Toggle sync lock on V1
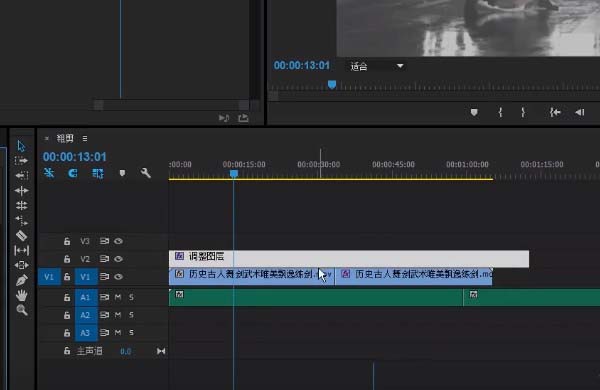600x390 pixels. tap(104, 276)
